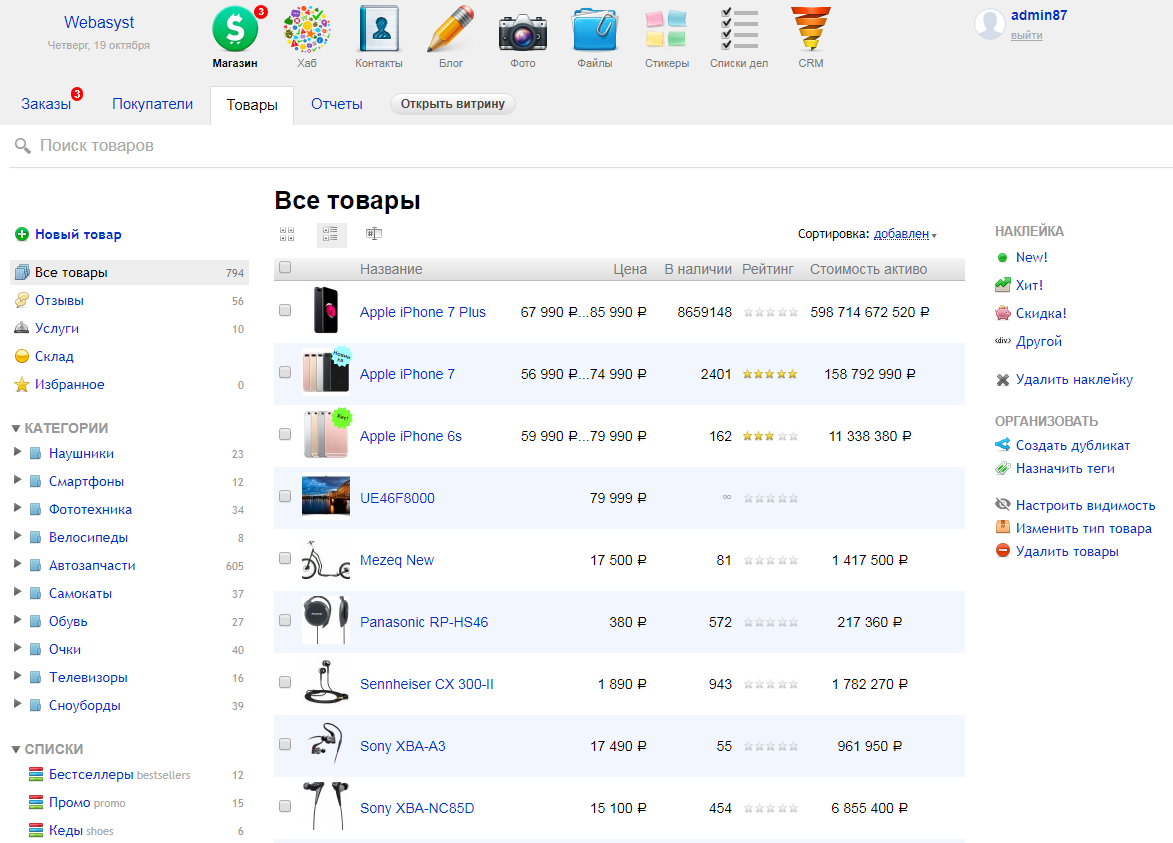1173x843 pixels.
Task: Collapse the КАТЕГОРИИ section
Action: click(16, 429)
